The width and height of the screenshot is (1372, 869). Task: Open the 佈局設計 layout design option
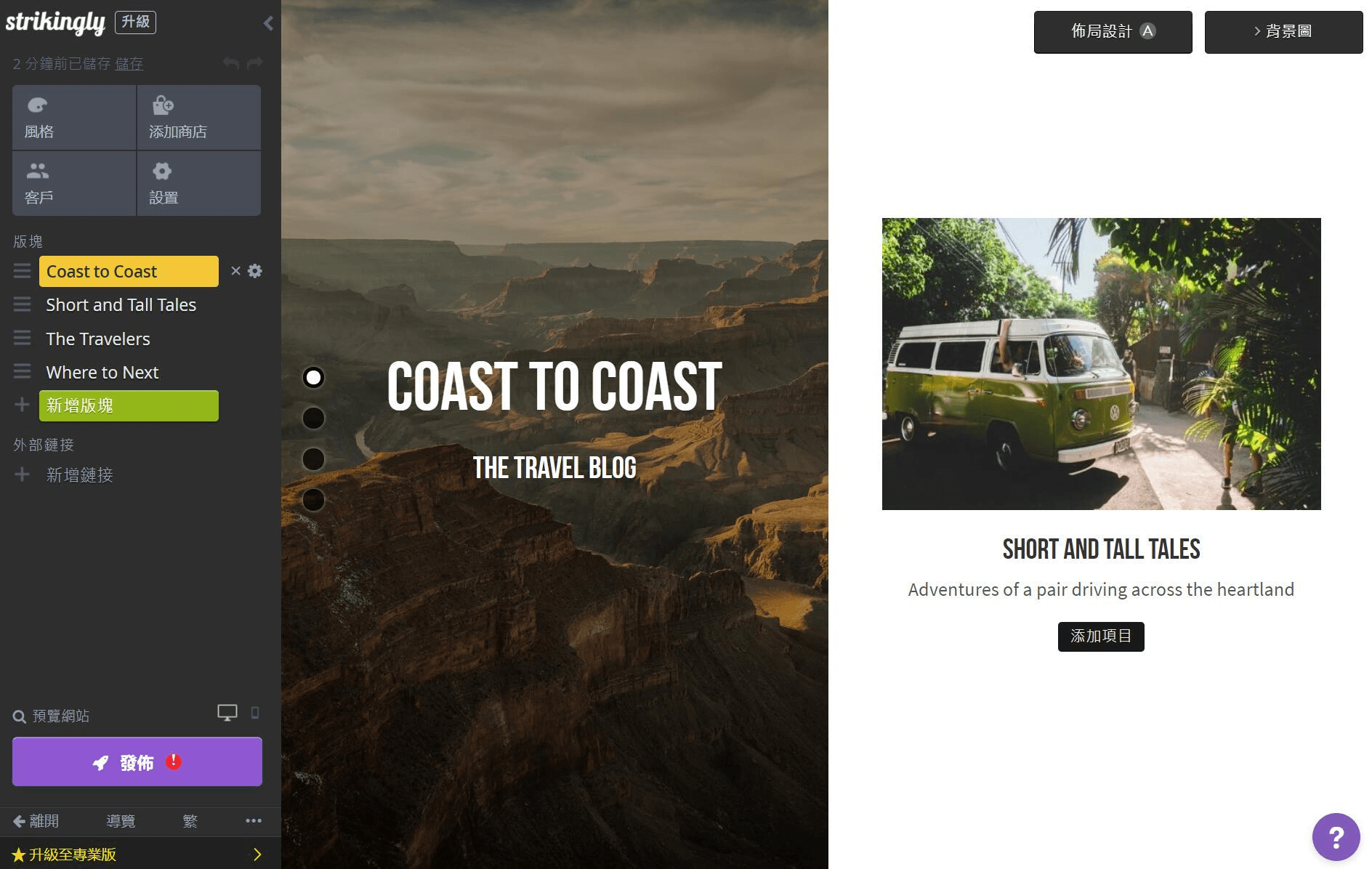pos(1113,32)
